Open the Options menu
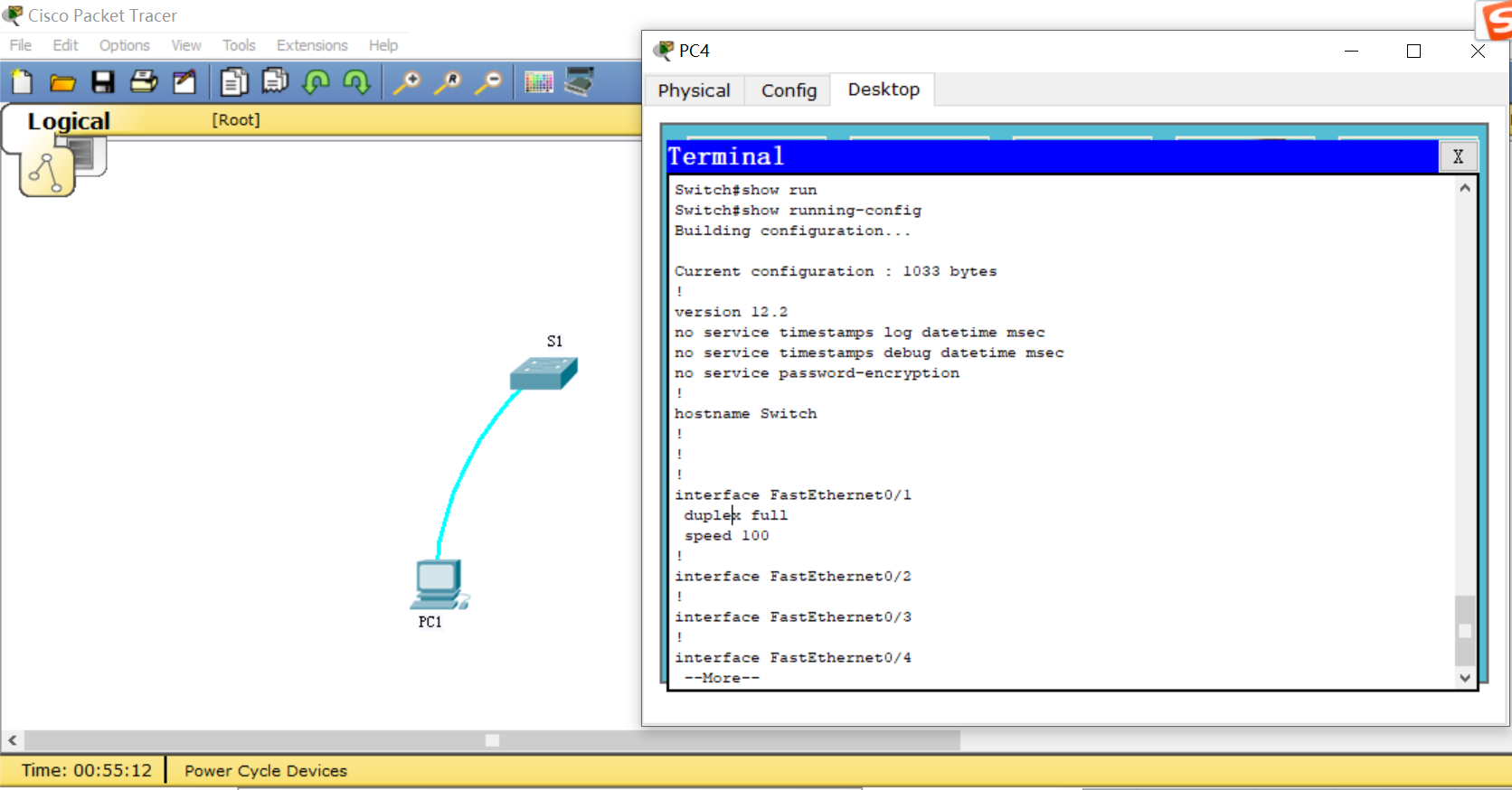The image size is (1512, 790). (125, 45)
